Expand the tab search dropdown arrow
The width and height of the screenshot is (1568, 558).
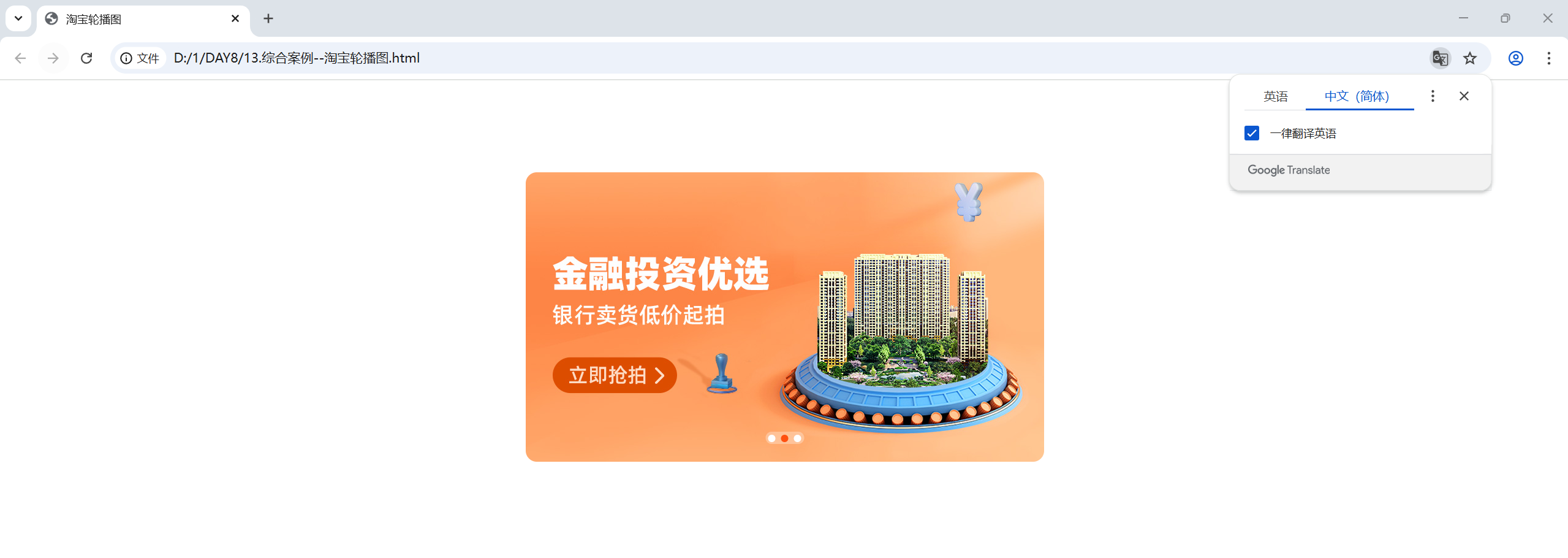(x=18, y=18)
